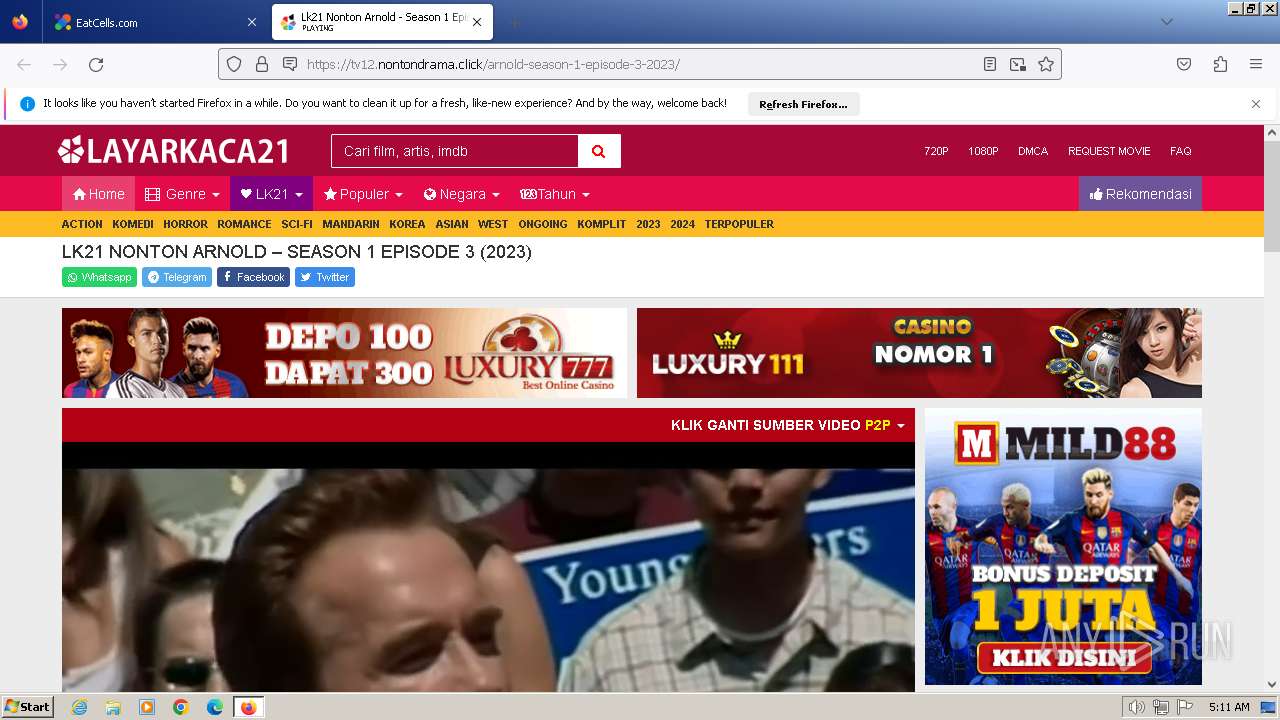
Task: Select ROMANCE category in yellow bar
Action: (x=244, y=224)
